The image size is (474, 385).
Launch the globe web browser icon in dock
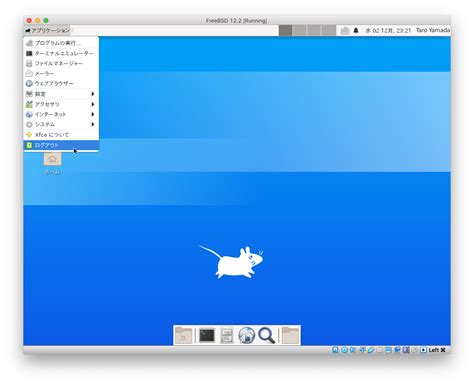coord(247,335)
